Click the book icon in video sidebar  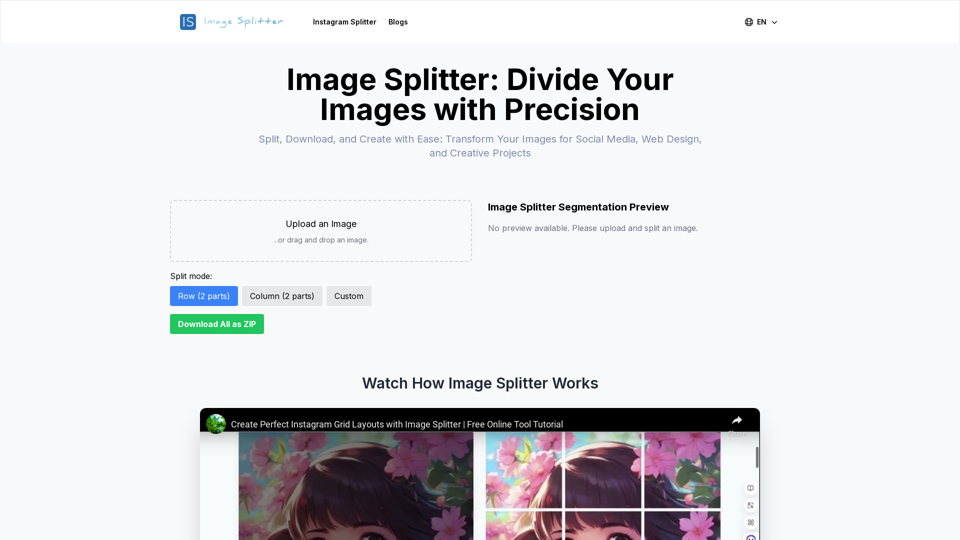click(750, 488)
